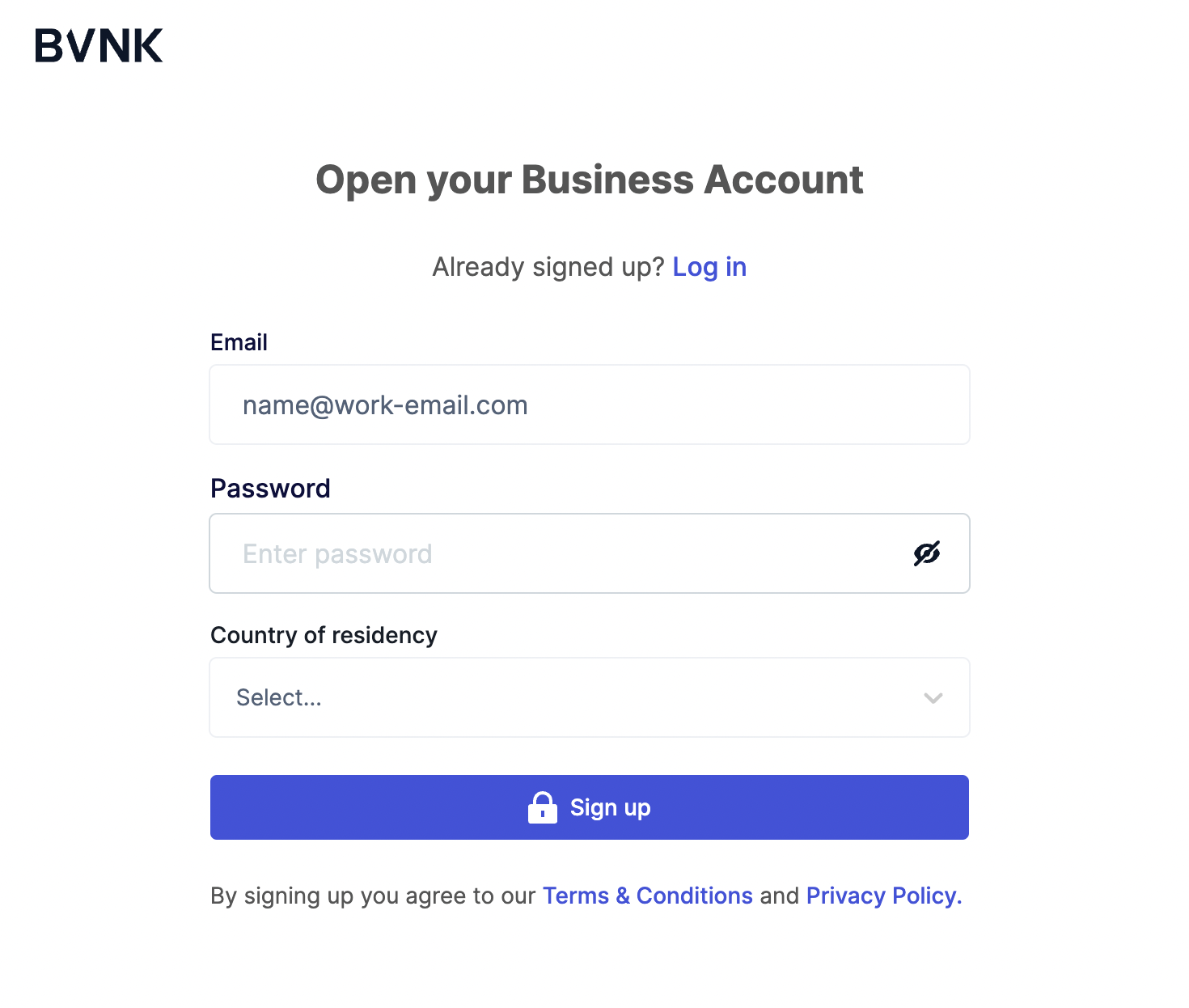Click the Country of residency label

[324, 635]
